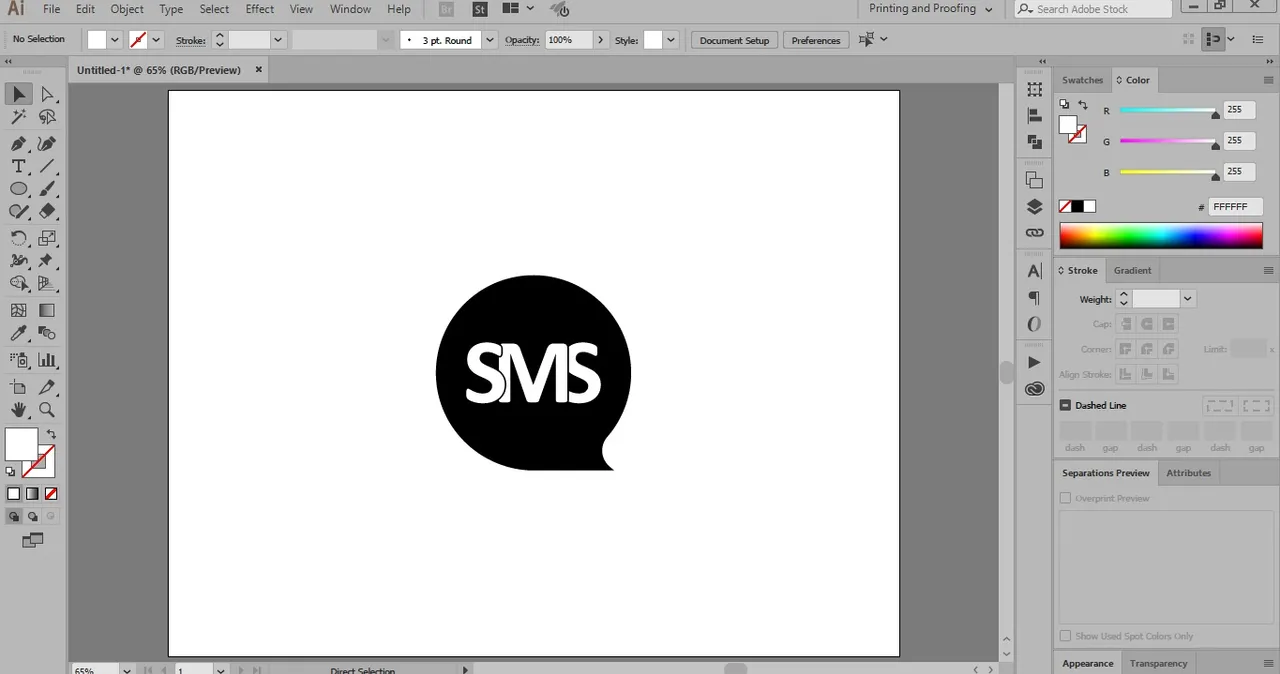
Task: Select the Shape Builder tool
Action: point(19,284)
